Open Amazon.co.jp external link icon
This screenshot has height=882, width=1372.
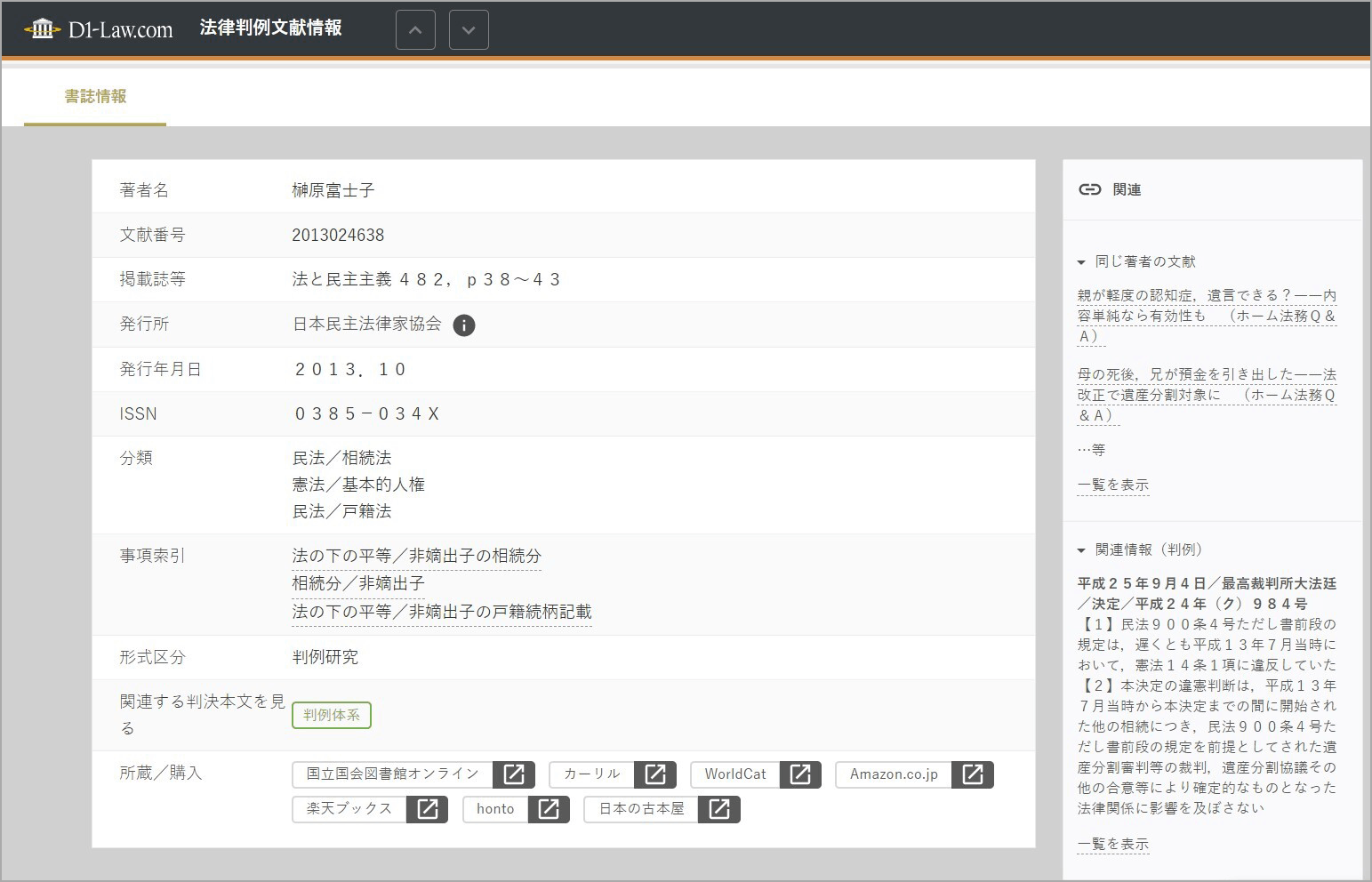pyautogui.click(x=972, y=774)
